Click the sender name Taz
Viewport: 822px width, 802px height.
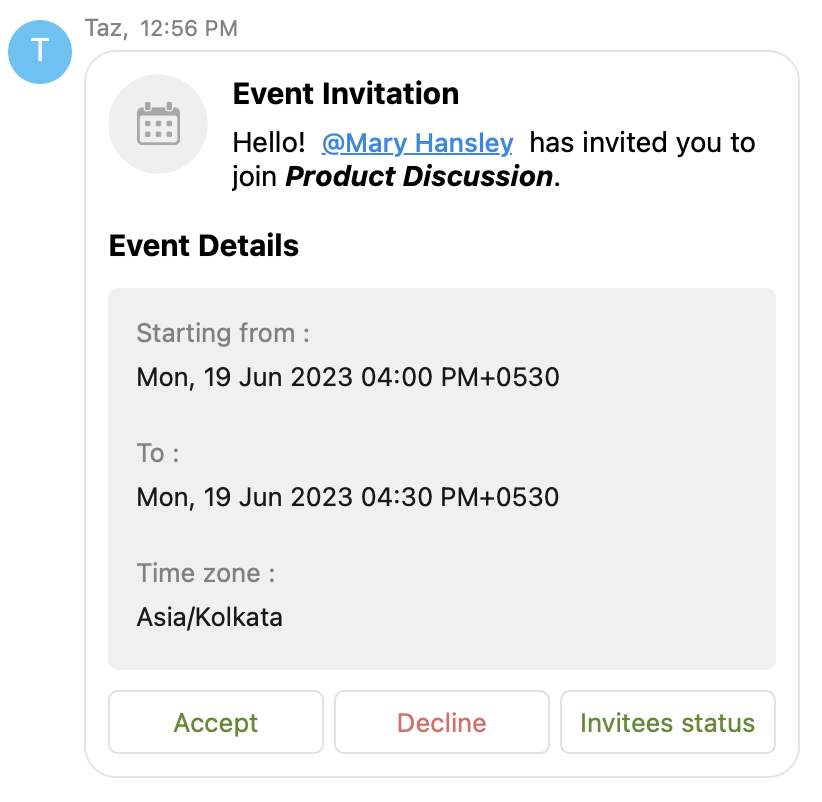tap(105, 28)
